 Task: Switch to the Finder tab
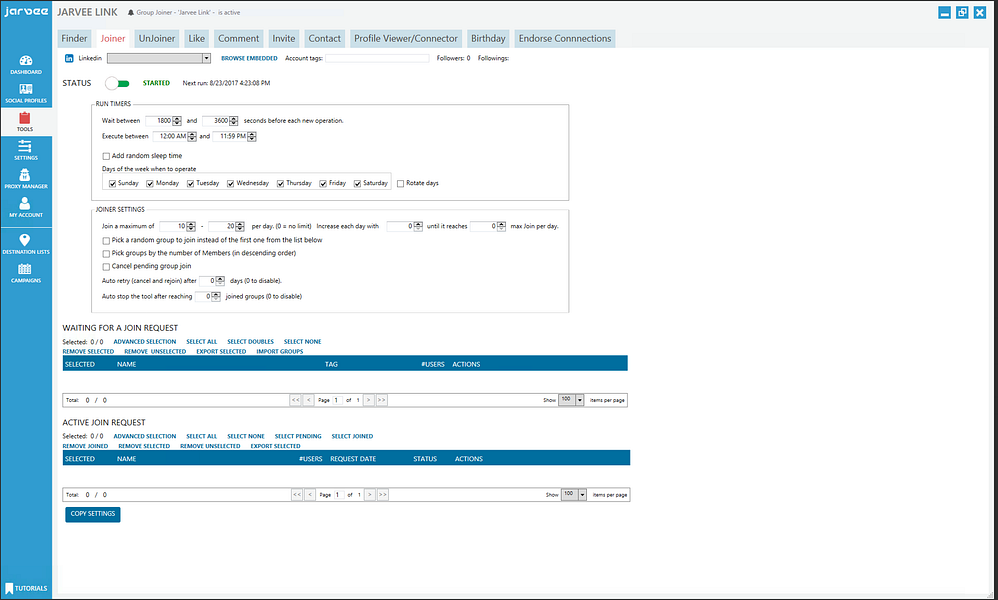(x=74, y=38)
